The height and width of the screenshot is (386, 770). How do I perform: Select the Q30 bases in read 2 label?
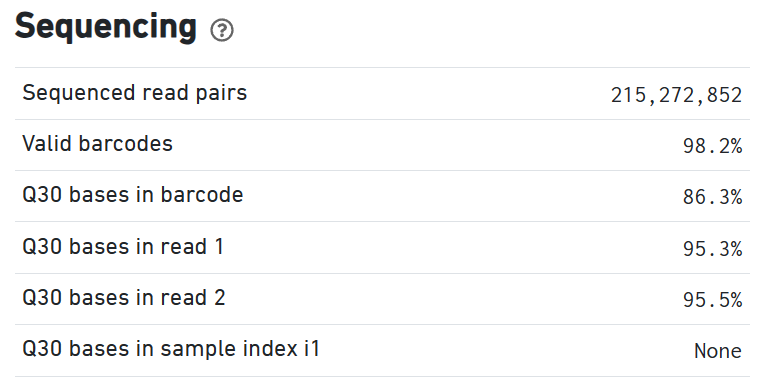124,298
